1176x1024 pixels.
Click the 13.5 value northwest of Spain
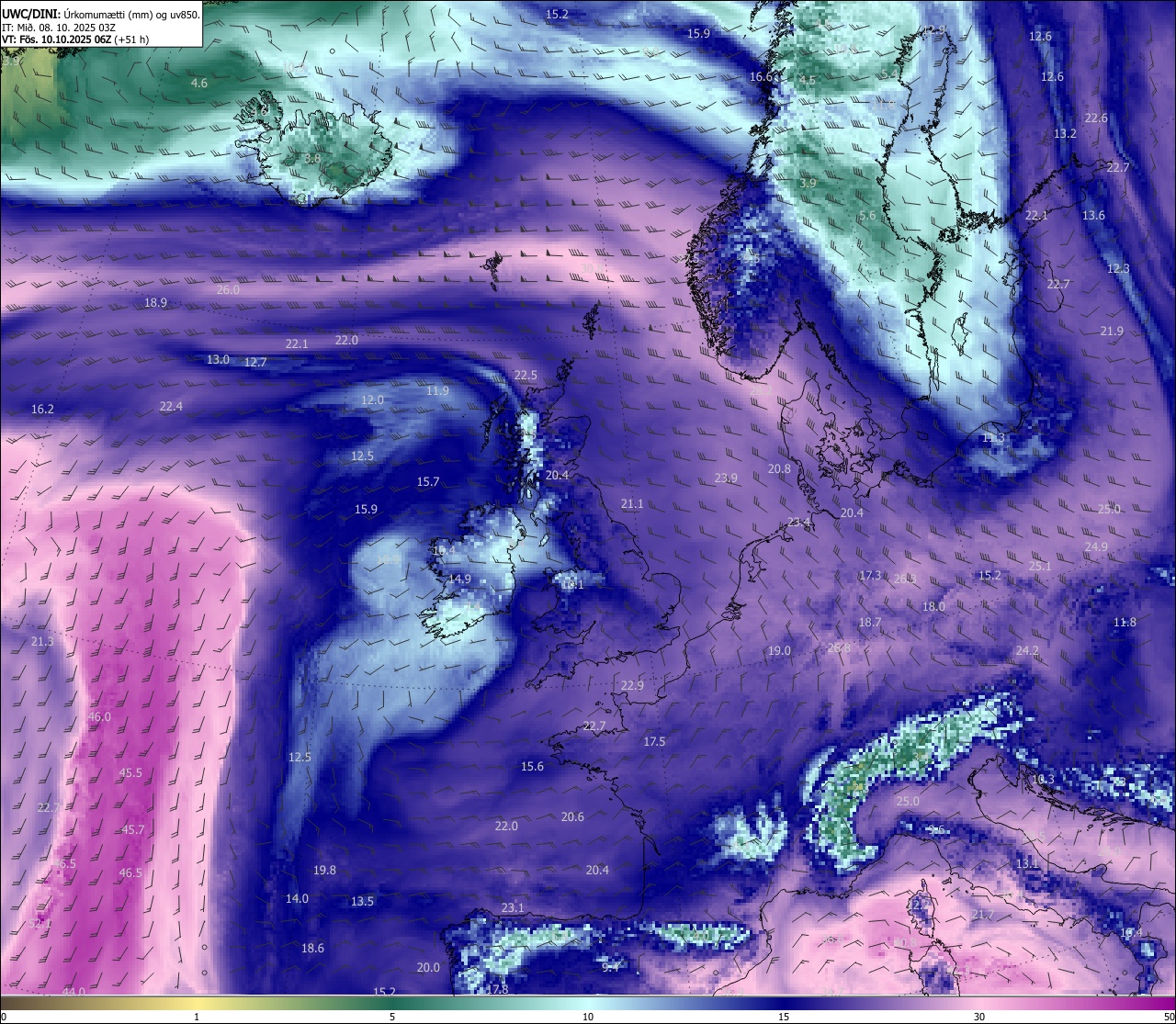click(363, 901)
